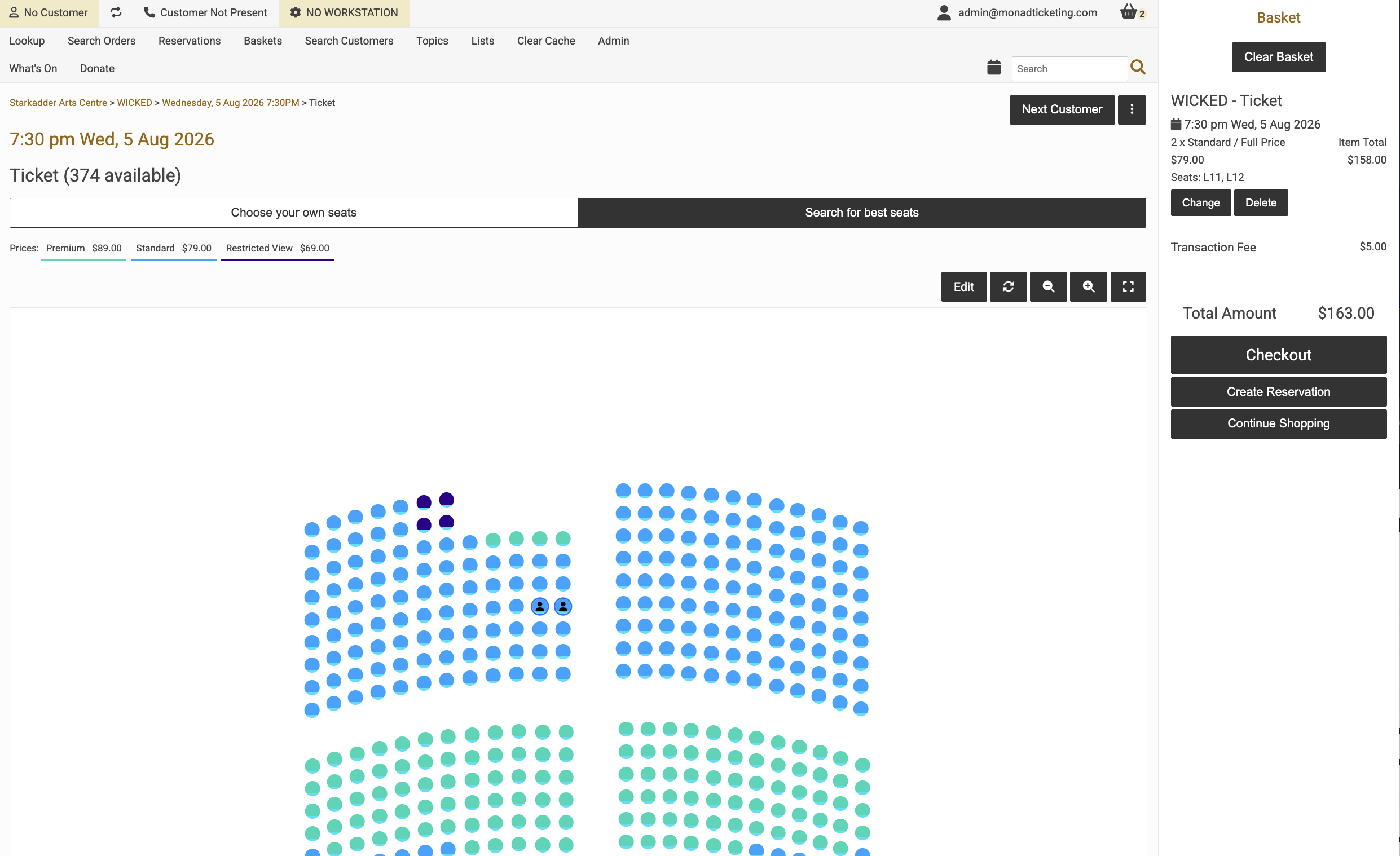Image resolution: width=1400 pixels, height=856 pixels.
Task: Zoom out of the seating map
Action: [1048, 287]
